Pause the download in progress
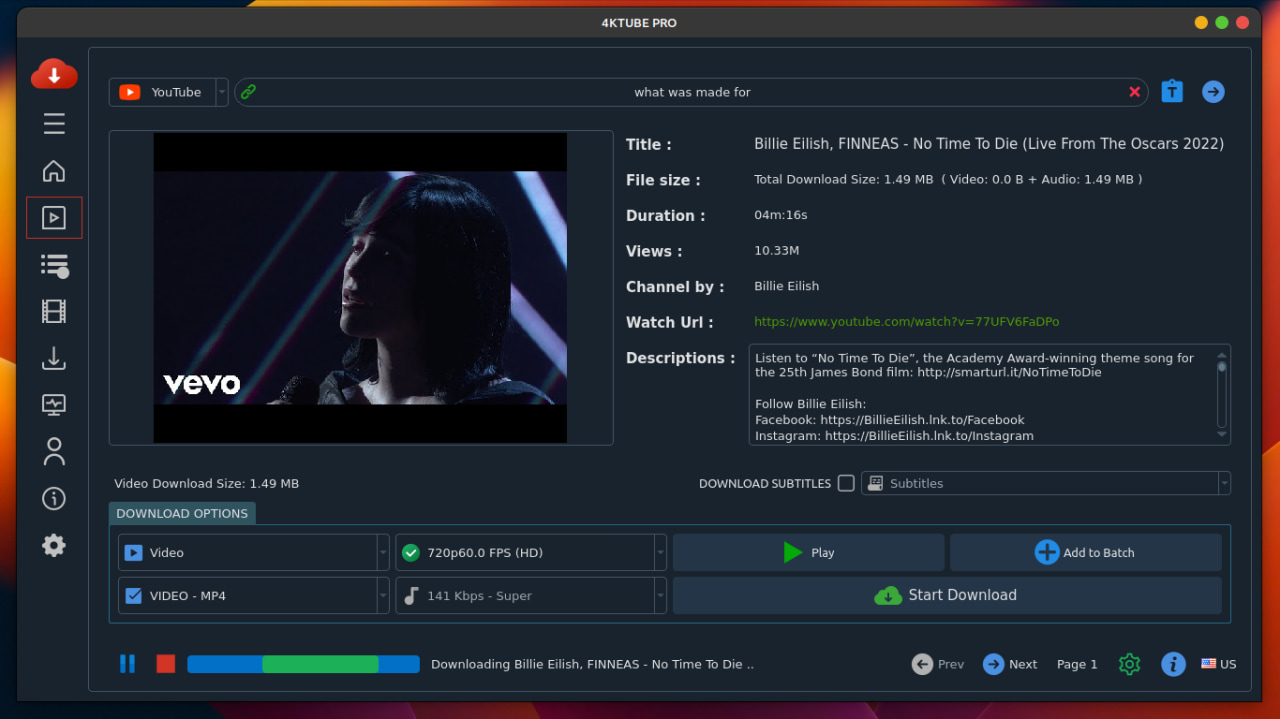 (x=127, y=664)
